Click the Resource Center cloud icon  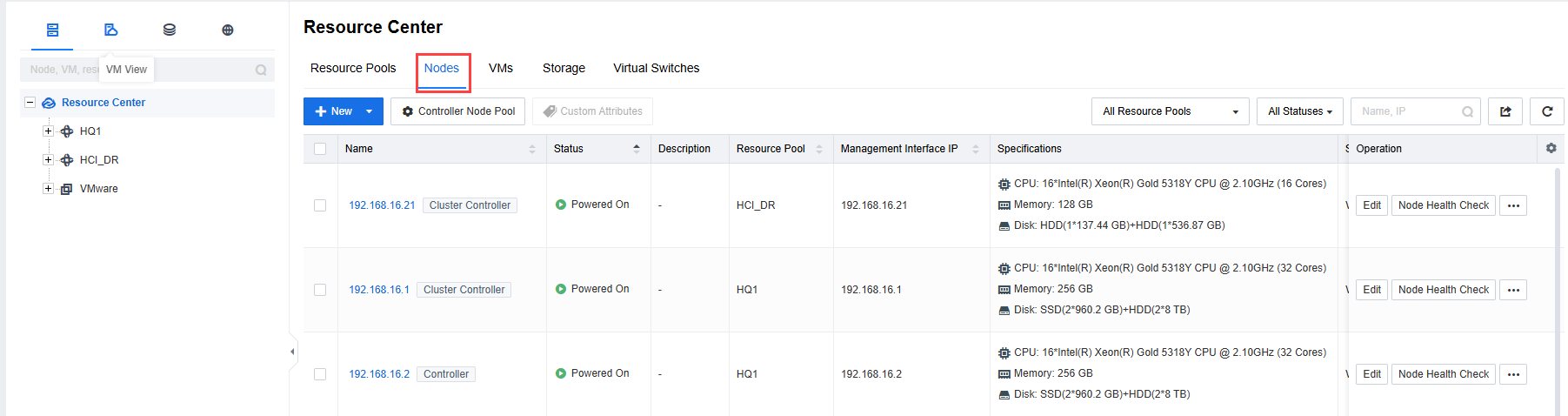click(x=49, y=103)
